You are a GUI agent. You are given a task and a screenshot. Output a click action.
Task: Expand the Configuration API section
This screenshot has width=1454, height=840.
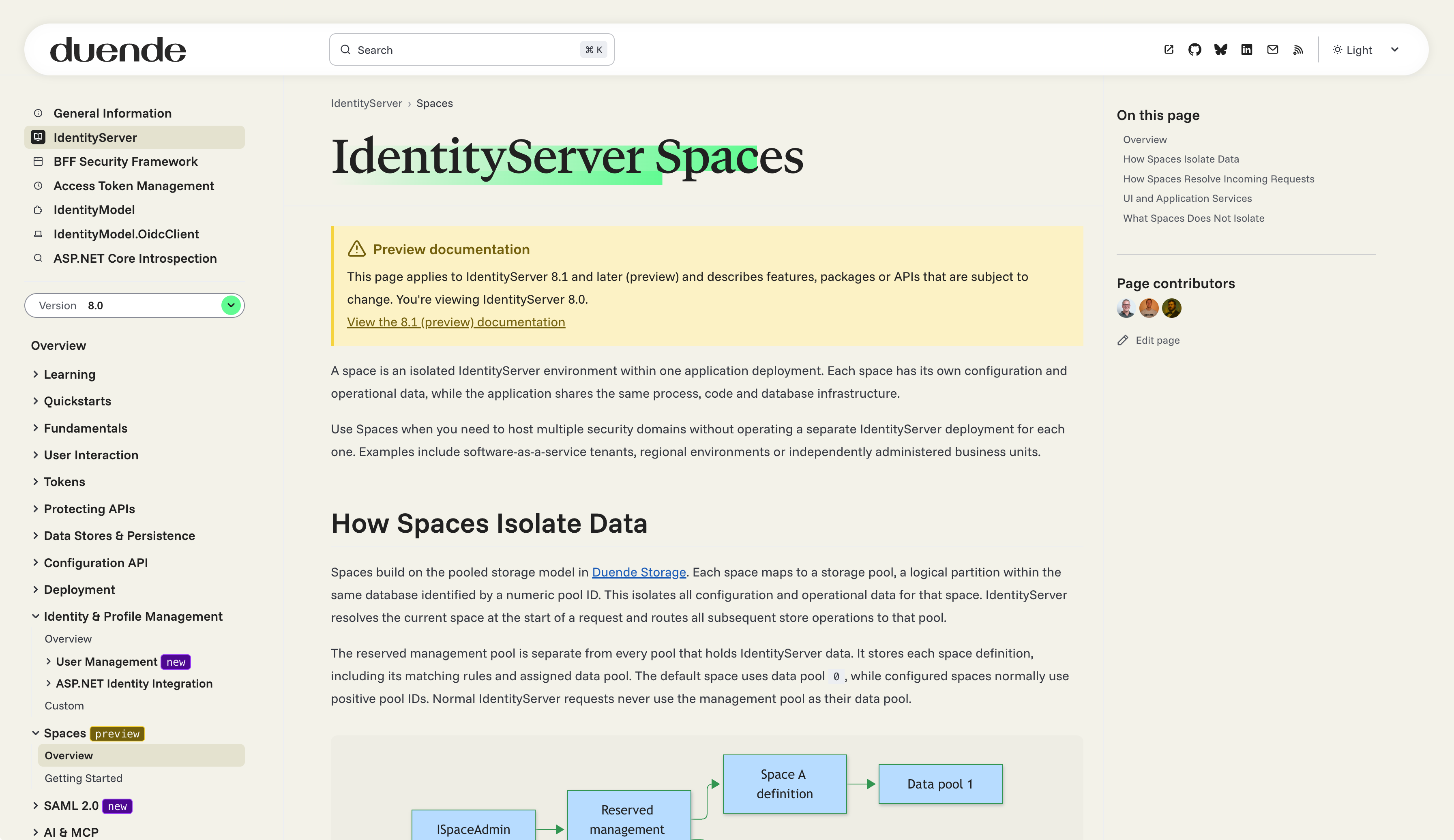tap(36, 563)
